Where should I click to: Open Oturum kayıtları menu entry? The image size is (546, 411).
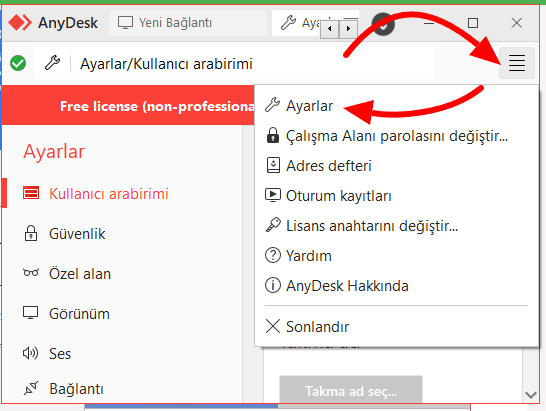(x=396, y=195)
